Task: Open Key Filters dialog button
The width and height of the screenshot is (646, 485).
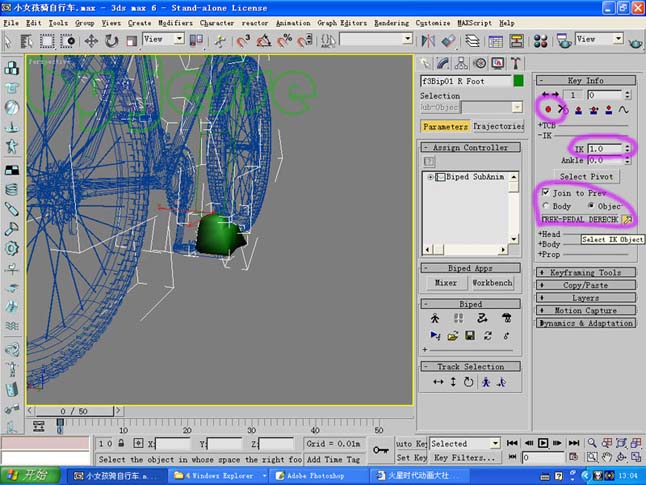Action: [464, 458]
